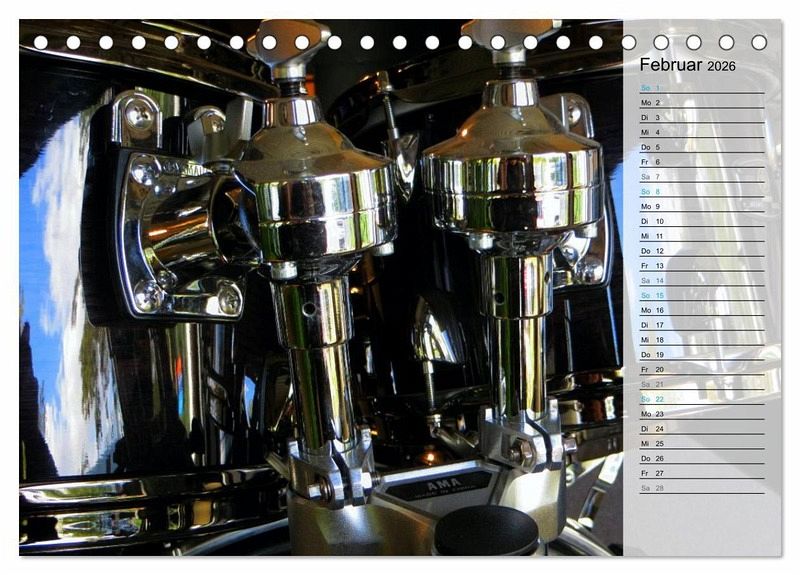Pick Saturday 7 in the date column
Screen dimensions: 800x575
[651, 177]
